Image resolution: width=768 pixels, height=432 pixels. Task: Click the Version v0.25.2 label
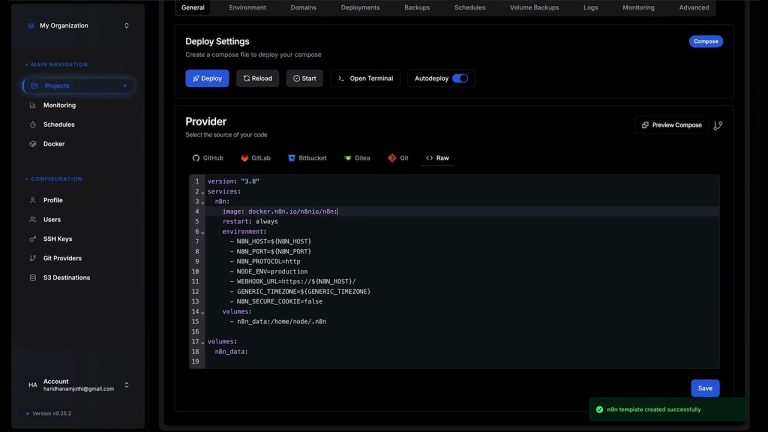click(51, 413)
